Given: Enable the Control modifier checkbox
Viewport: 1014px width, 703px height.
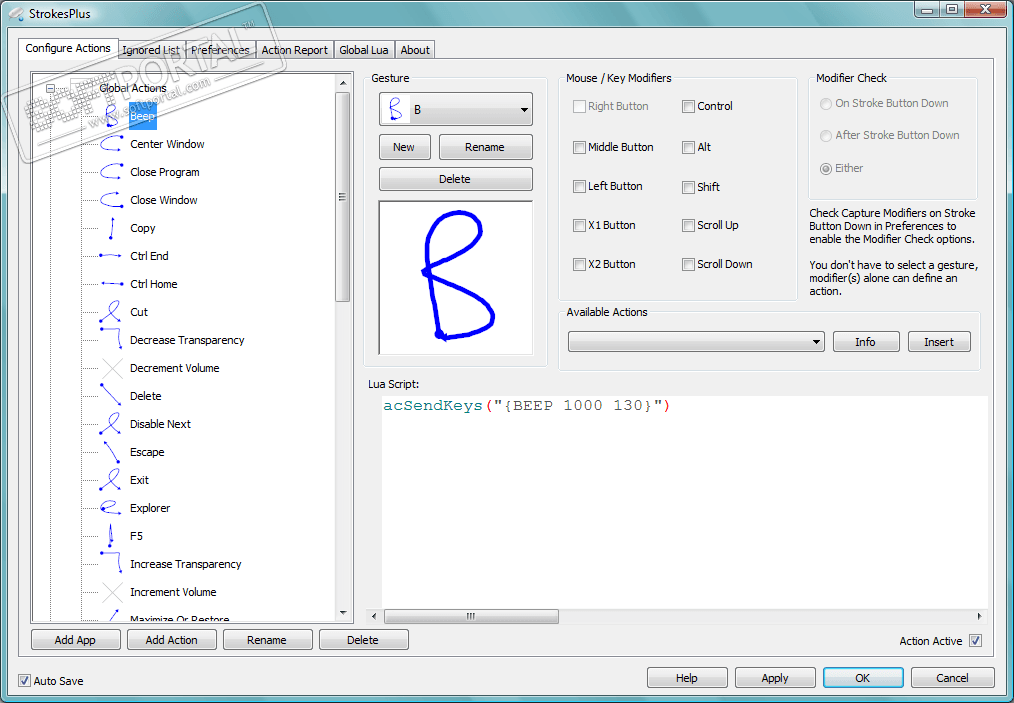Looking at the screenshot, I should pyautogui.click(x=688, y=106).
